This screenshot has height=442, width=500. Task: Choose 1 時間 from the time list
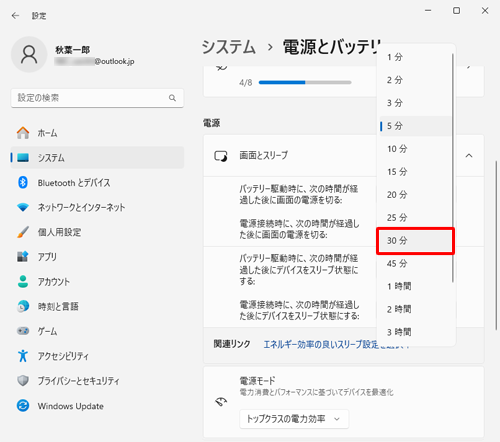[x=415, y=286]
